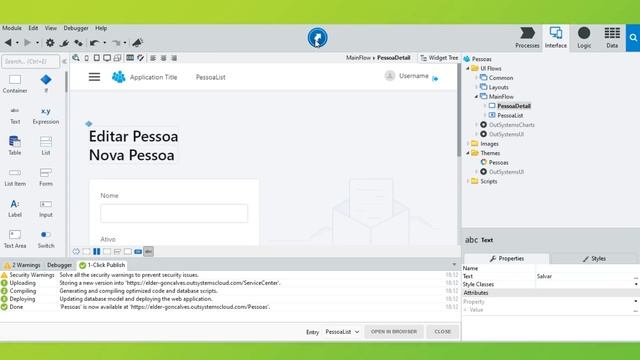
Task: Click the undo arrow icon
Action: [94, 42]
